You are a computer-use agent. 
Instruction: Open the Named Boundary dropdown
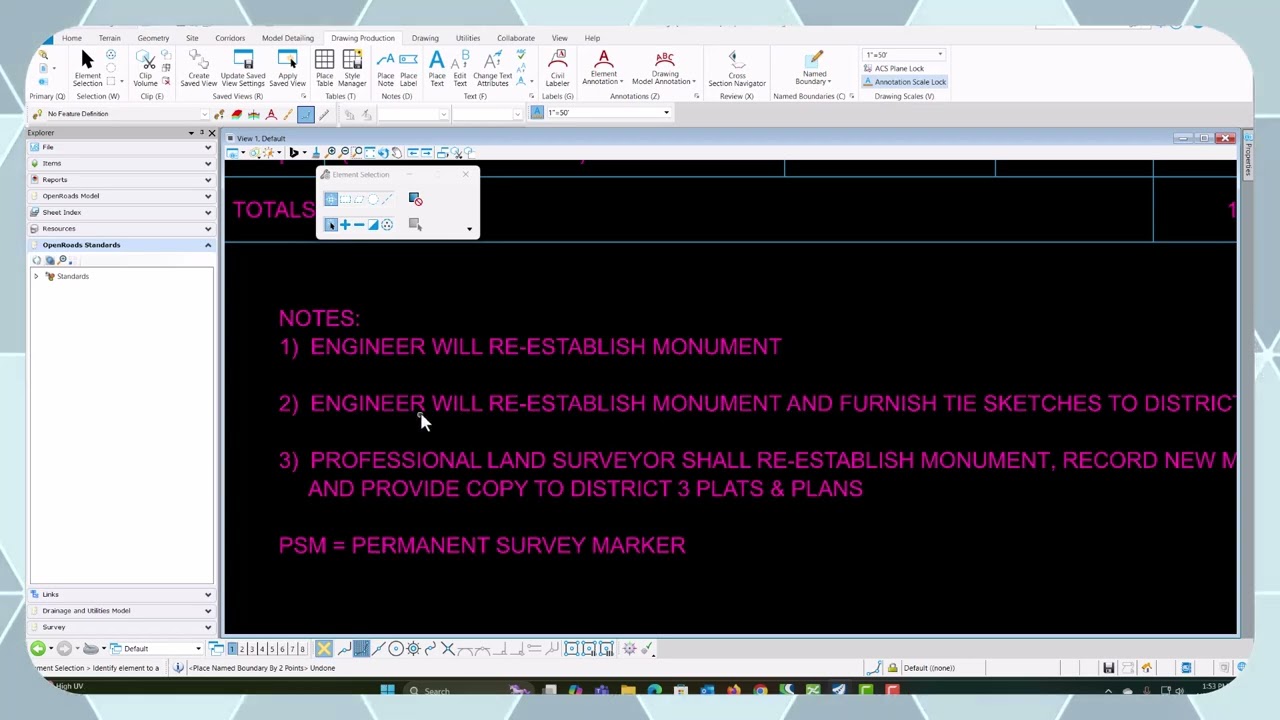click(814, 68)
